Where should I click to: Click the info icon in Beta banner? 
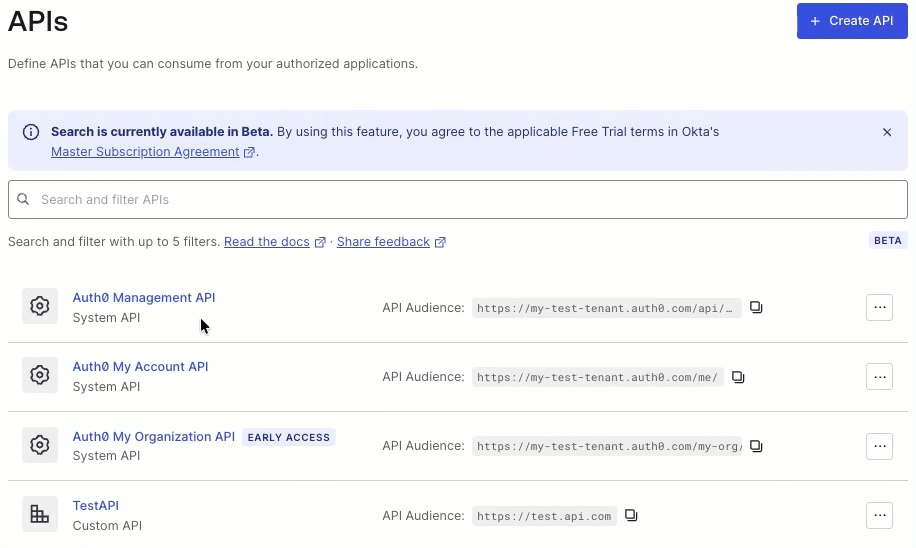click(31, 132)
